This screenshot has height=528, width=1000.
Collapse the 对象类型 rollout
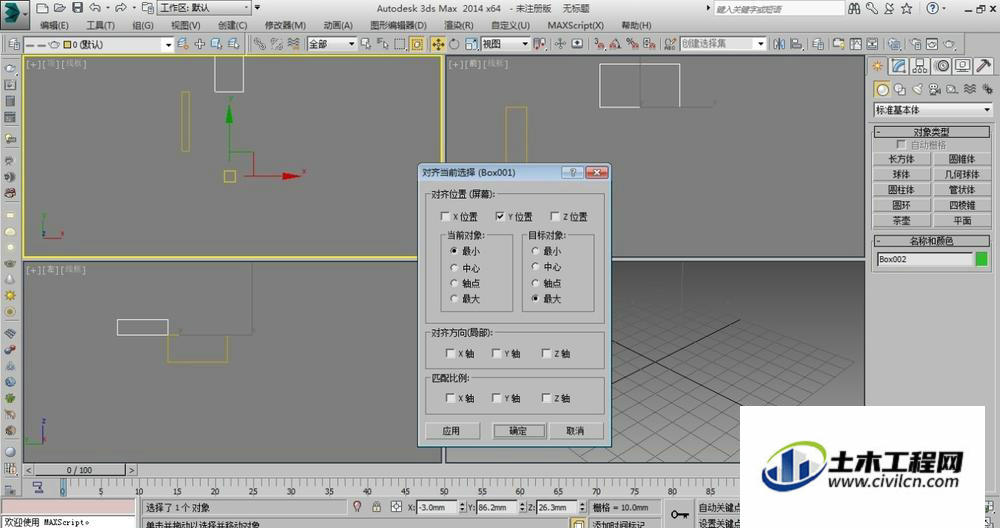(x=932, y=132)
